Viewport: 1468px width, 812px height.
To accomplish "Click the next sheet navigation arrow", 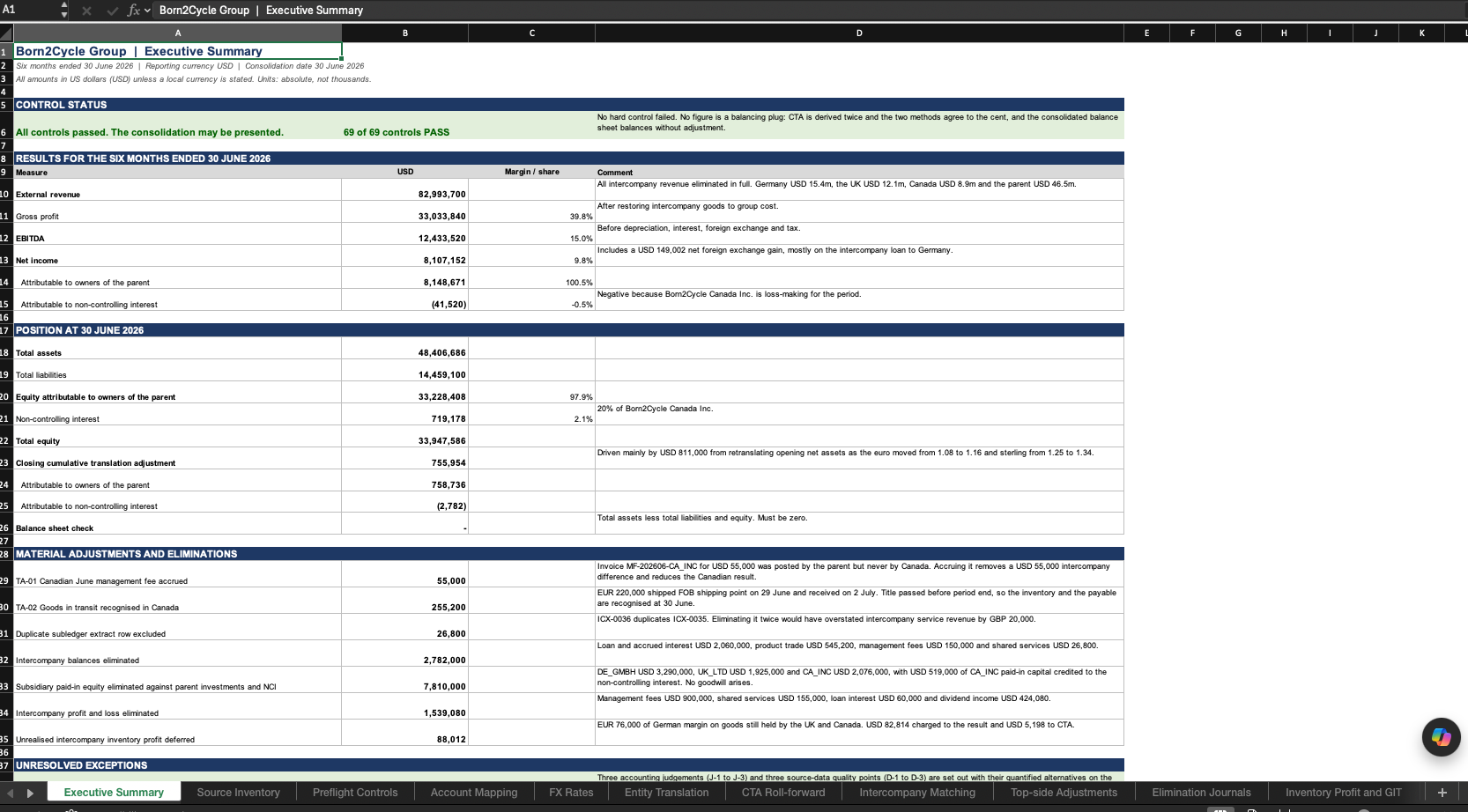I will (x=30, y=793).
